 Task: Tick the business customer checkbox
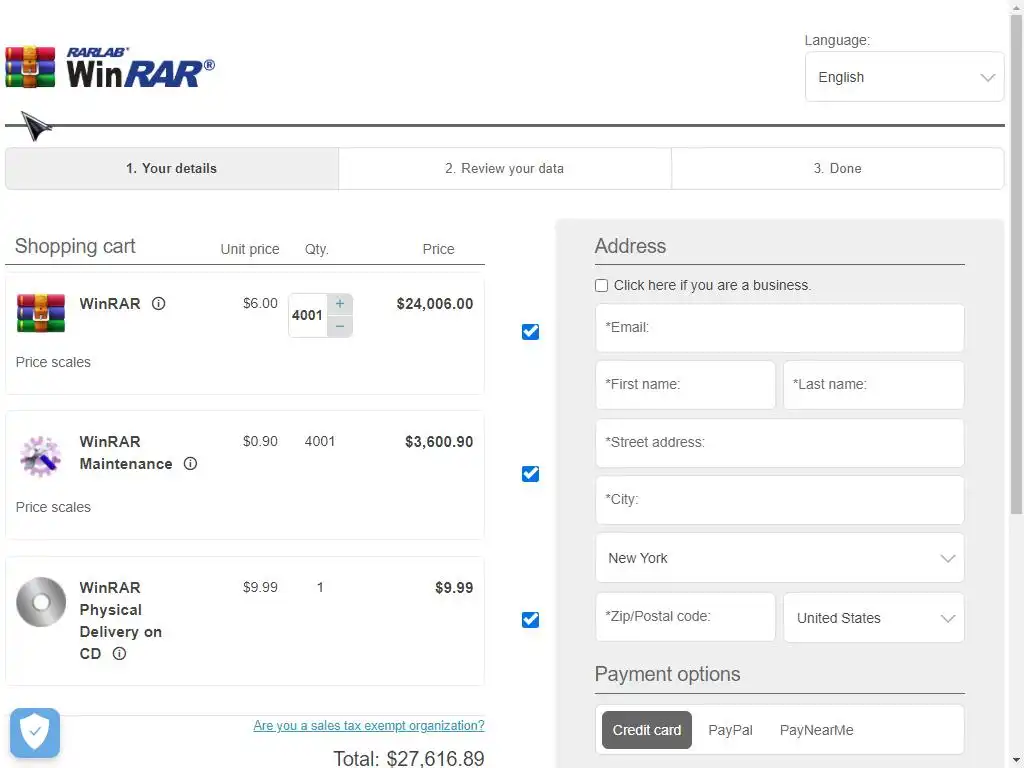tap(601, 285)
